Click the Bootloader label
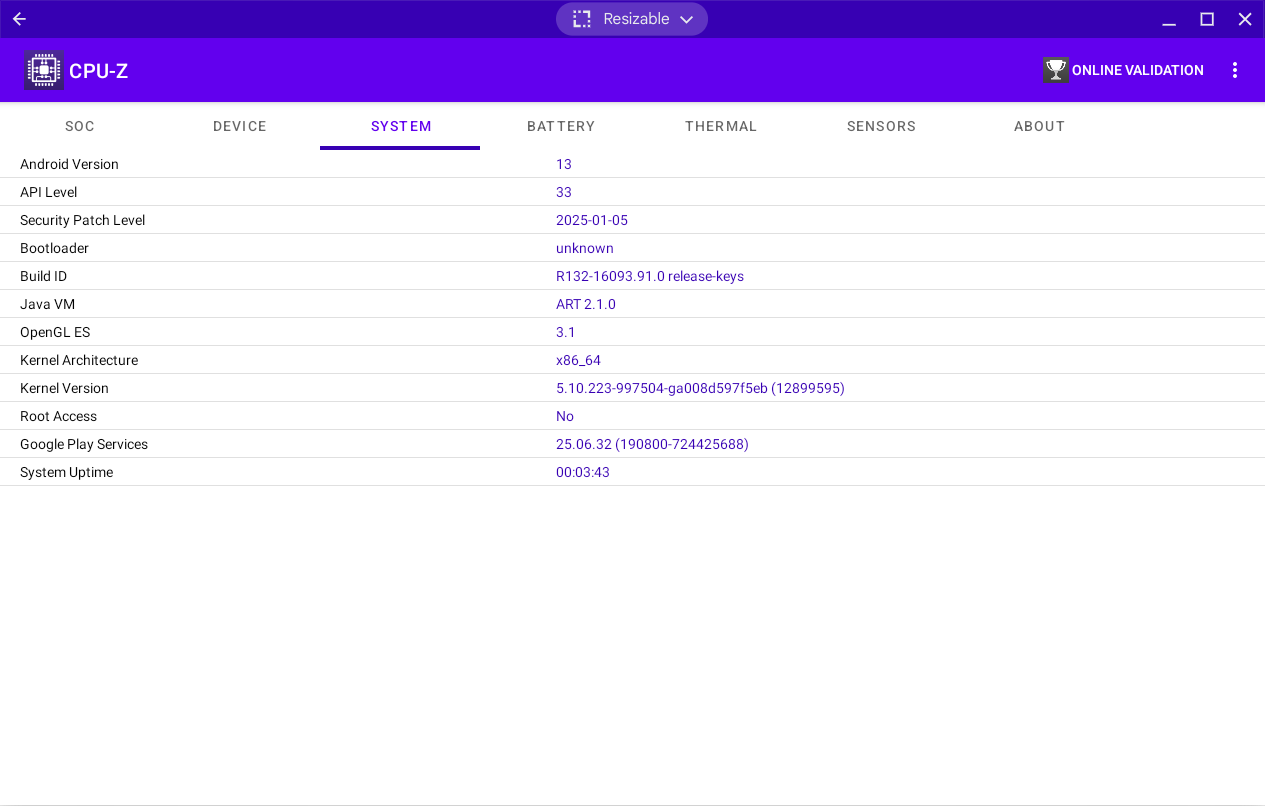Viewport: 1265px width, 806px height. click(54, 248)
